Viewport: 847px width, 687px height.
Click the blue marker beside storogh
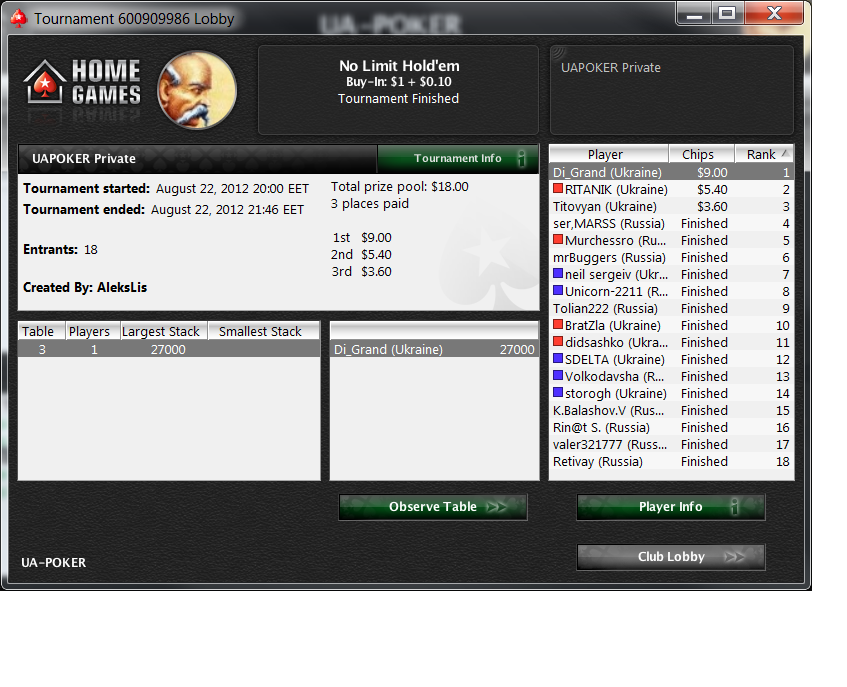pos(558,393)
